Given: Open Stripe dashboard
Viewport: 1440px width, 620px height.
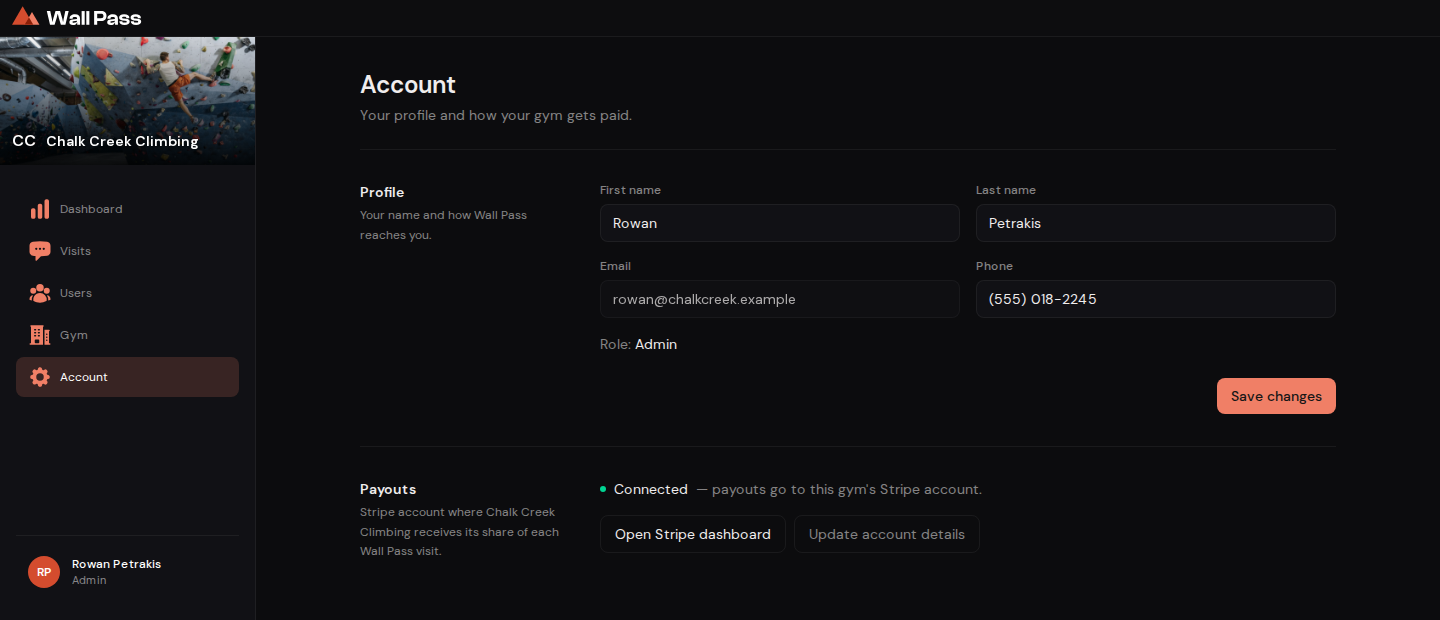Looking at the screenshot, I should tap(693, 534).
